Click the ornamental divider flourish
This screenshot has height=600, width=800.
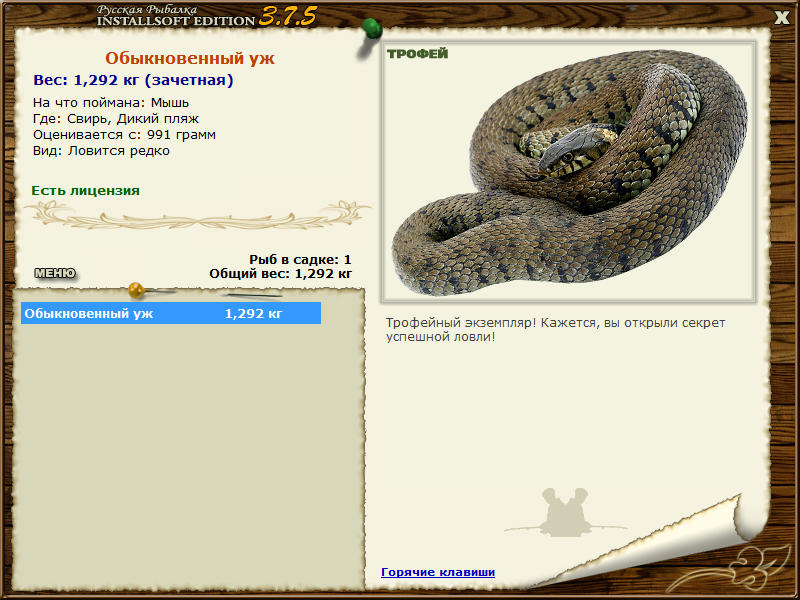point(198,215)
